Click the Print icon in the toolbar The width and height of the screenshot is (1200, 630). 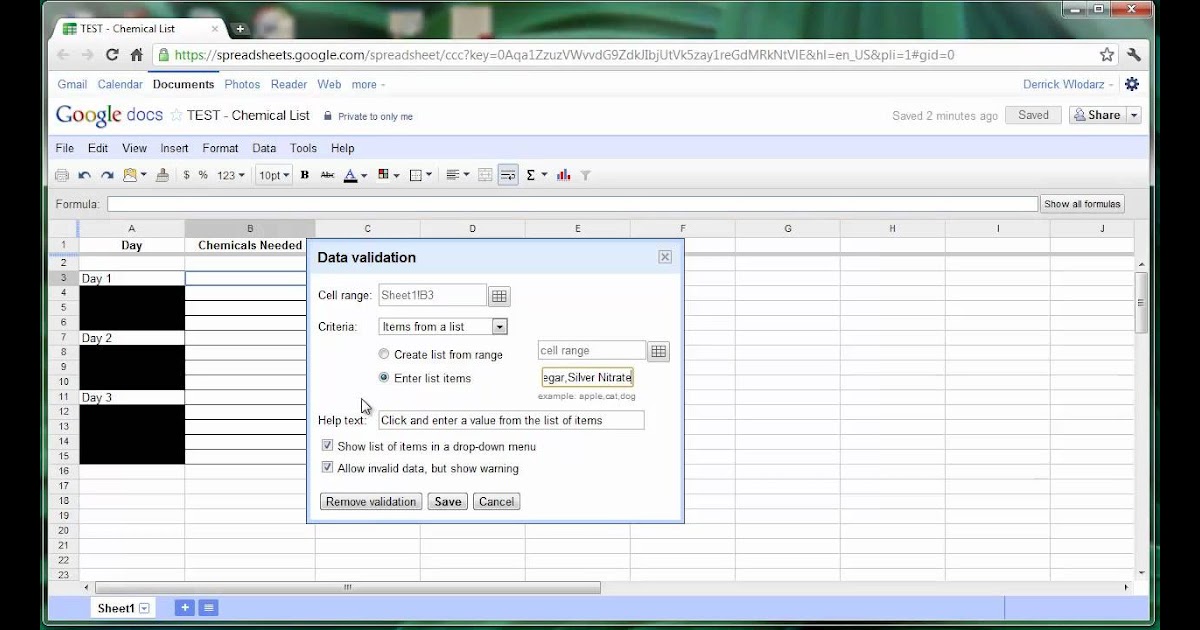[62, 175]
